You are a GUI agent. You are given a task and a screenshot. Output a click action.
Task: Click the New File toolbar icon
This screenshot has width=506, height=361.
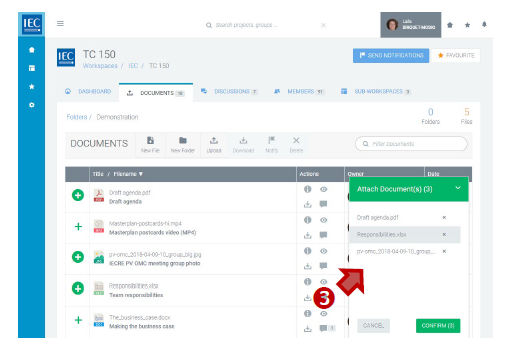[150, 144]
